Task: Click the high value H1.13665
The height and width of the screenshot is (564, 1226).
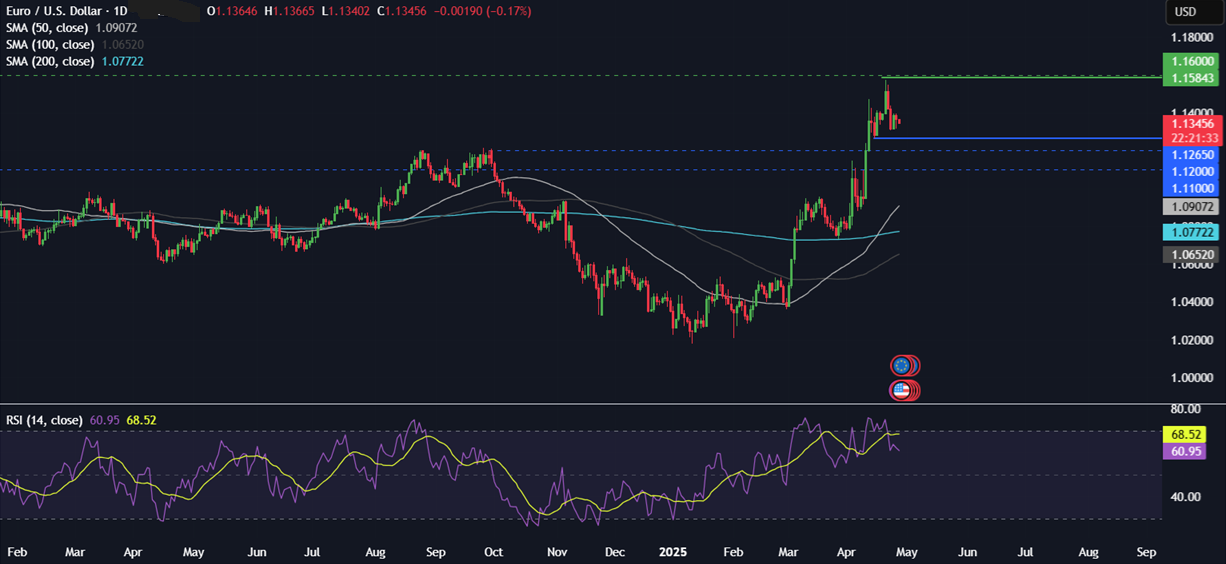Action: tap(292, 11)
